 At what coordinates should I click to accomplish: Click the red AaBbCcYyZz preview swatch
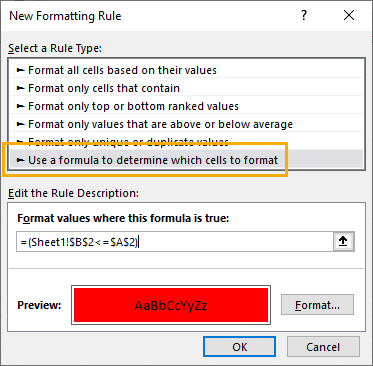pos(171,305)
